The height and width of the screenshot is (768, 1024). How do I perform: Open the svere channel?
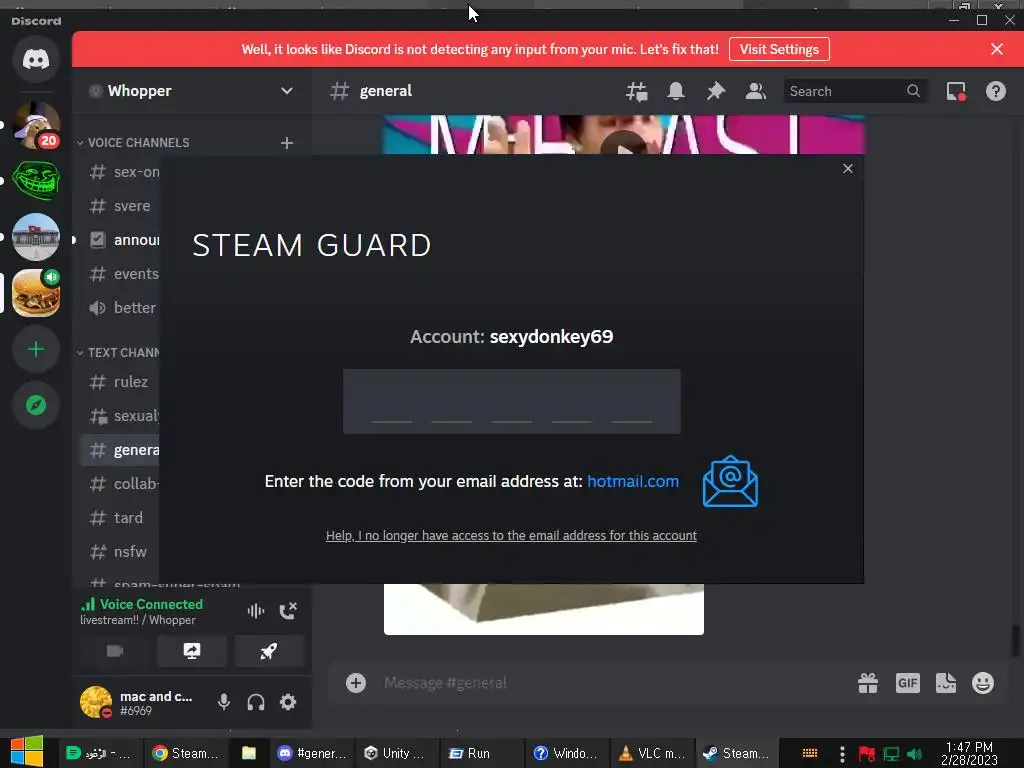click(120, 206)
